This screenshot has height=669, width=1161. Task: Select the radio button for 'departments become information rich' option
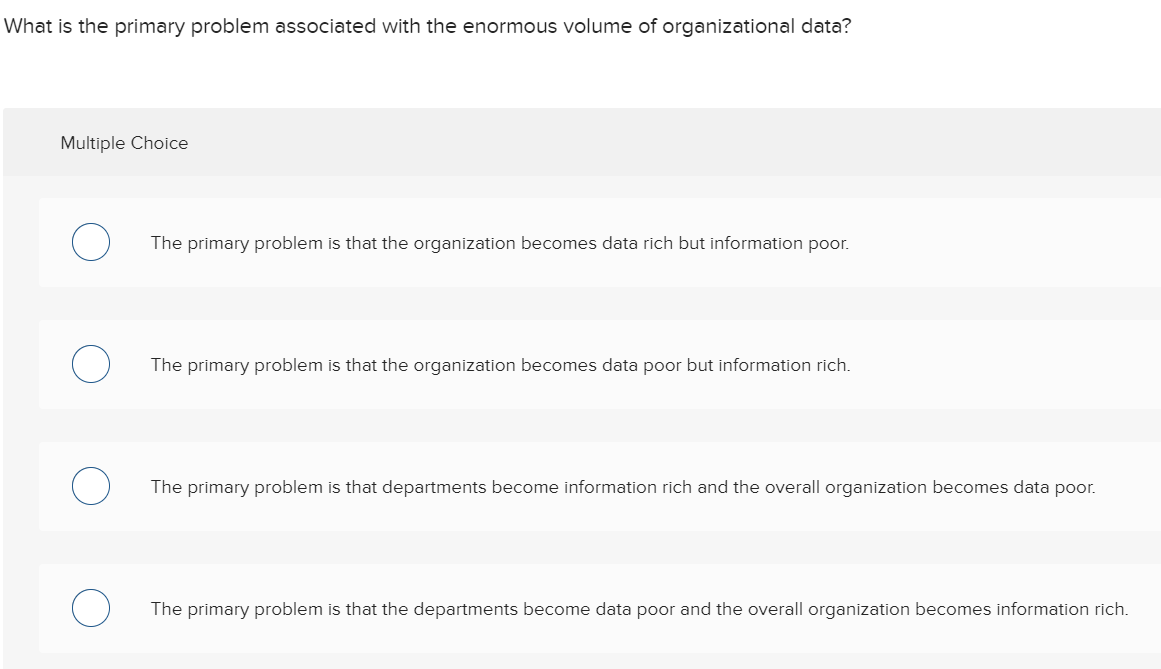pyautogui.click(x=91, y=486)
